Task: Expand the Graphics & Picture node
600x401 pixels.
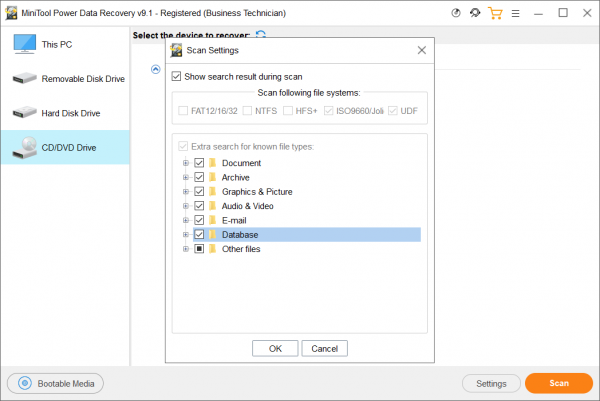Action: [186, 192]
